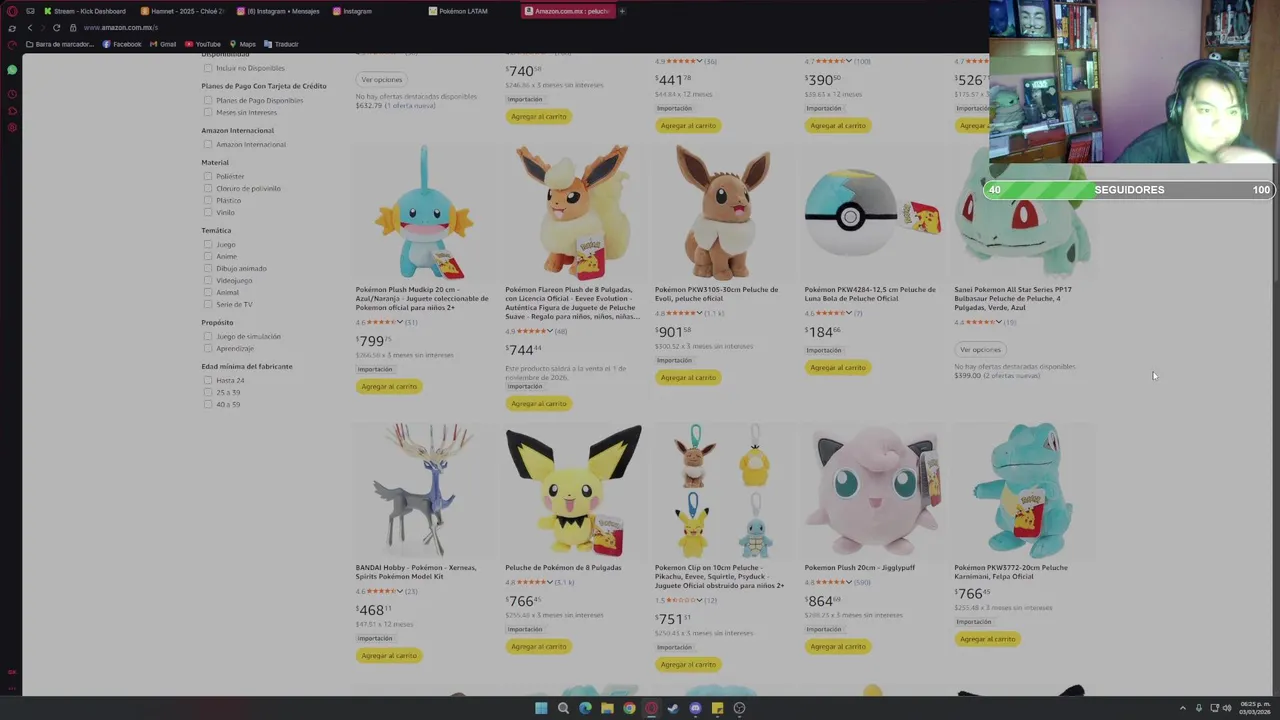
Task: Select the Amazon.com.mx peluche tab
Action: (x=568, y=11)
